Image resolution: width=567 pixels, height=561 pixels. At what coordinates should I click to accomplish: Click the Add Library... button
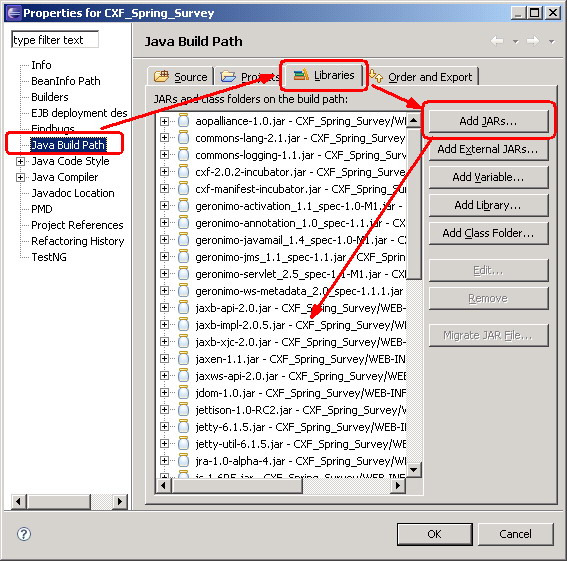489,205
